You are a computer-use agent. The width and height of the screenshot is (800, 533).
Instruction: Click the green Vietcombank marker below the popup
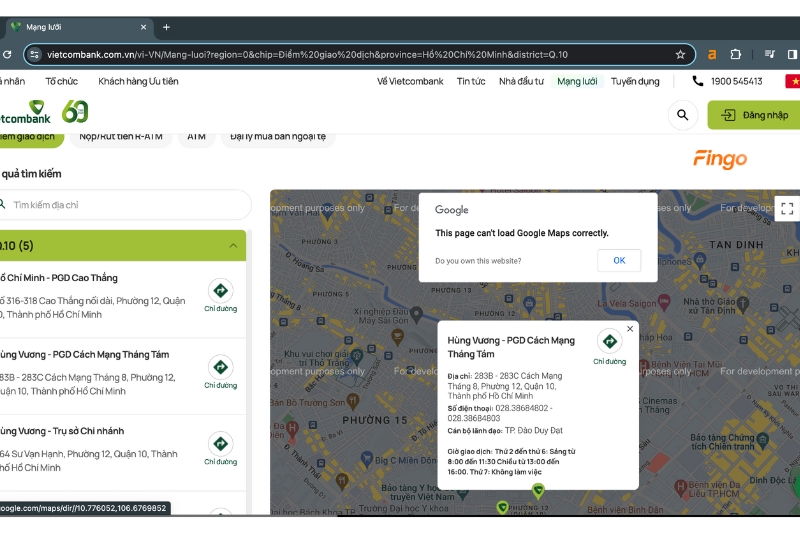538,491
